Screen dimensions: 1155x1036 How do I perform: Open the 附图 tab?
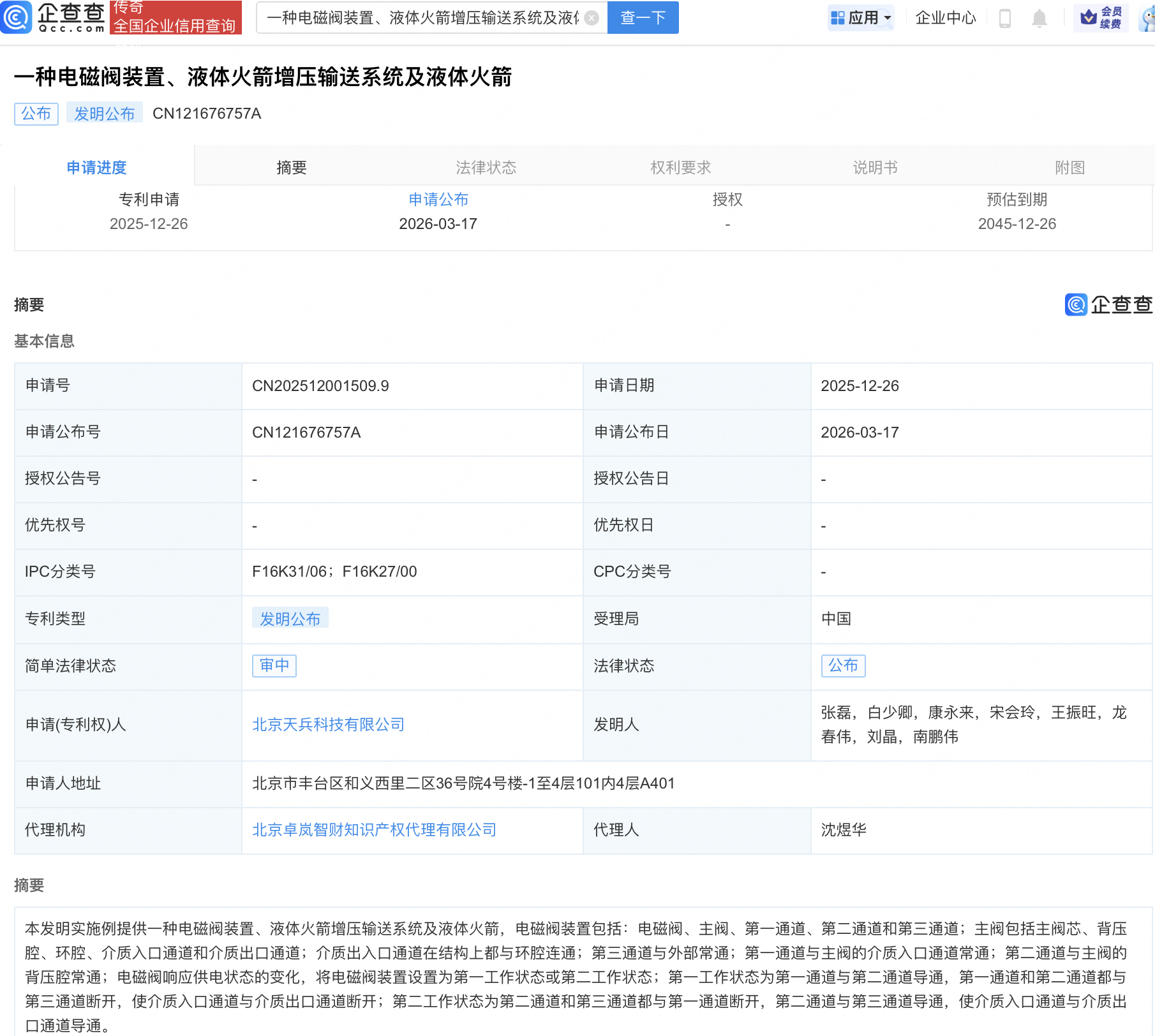click(1069, 167)
